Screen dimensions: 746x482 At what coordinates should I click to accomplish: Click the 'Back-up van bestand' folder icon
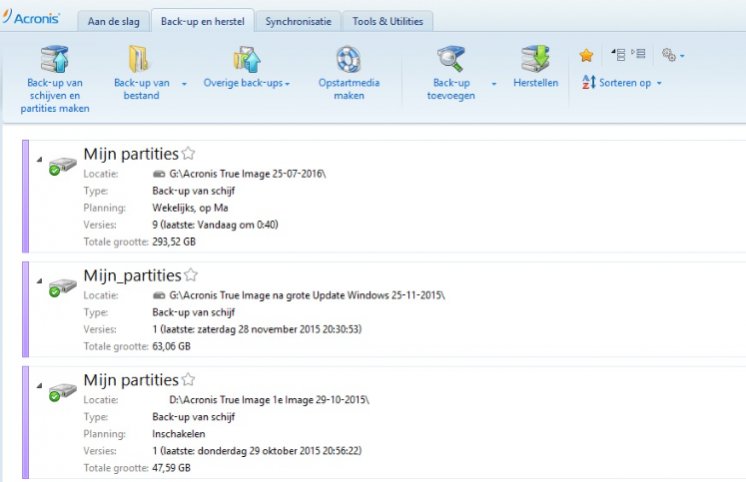click(x=138, y=58)
